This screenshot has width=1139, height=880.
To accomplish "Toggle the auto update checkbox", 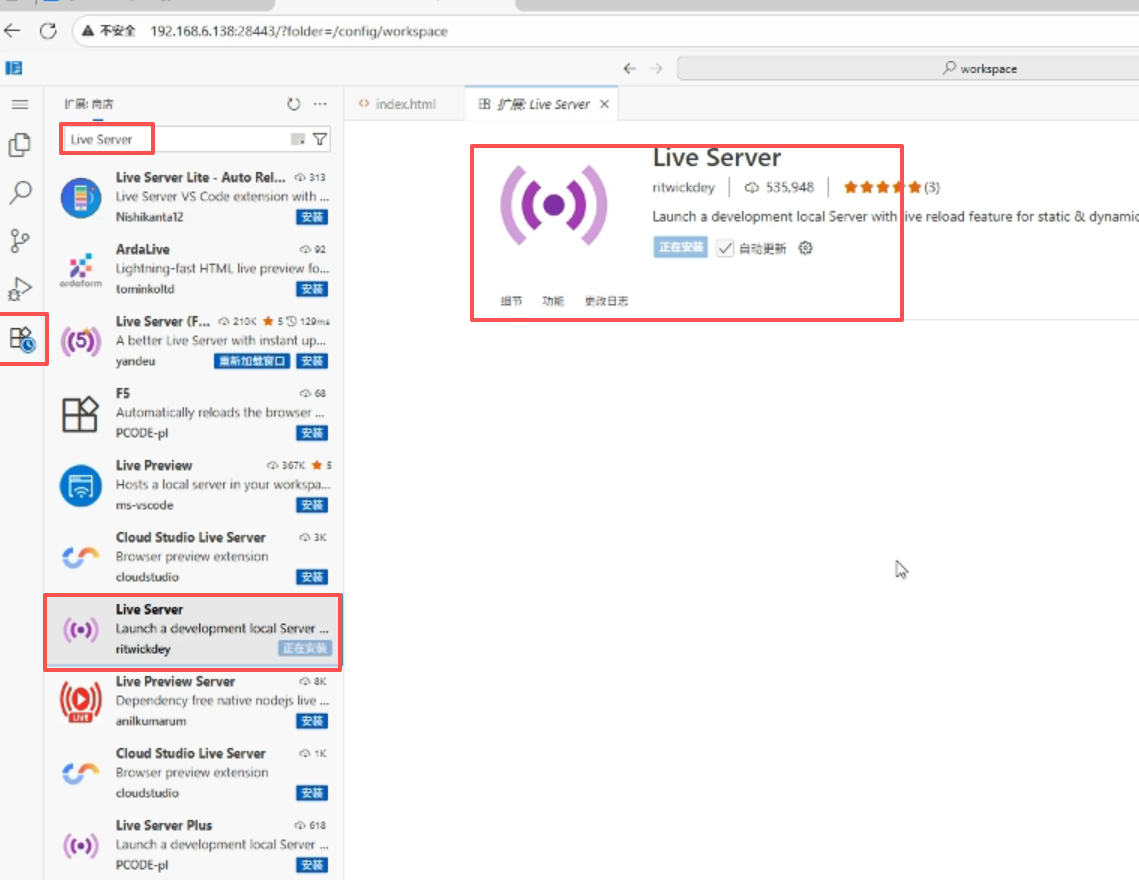I will (726, 248).
